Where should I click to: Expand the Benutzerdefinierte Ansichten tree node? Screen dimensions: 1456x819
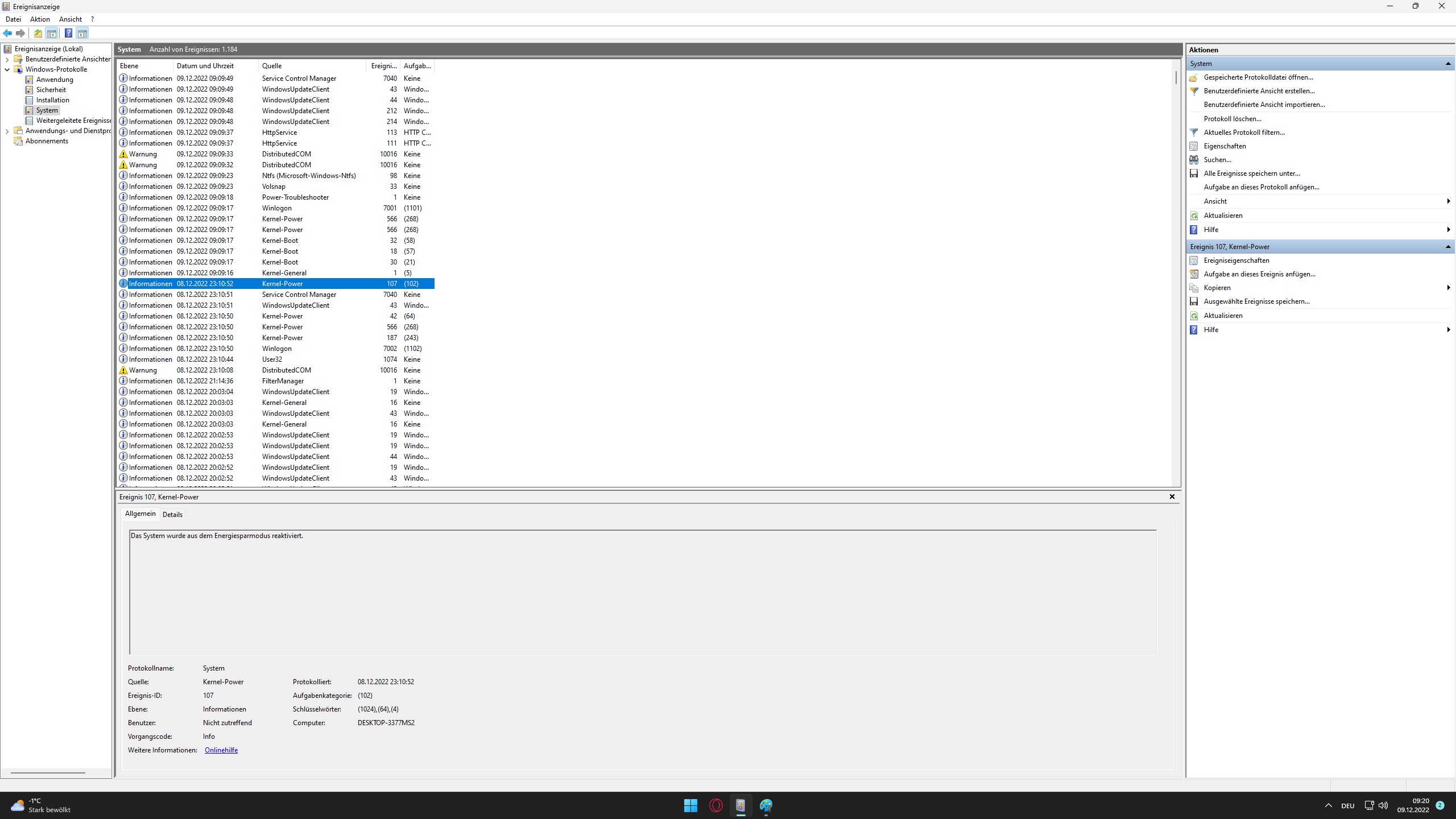point(7,59)
